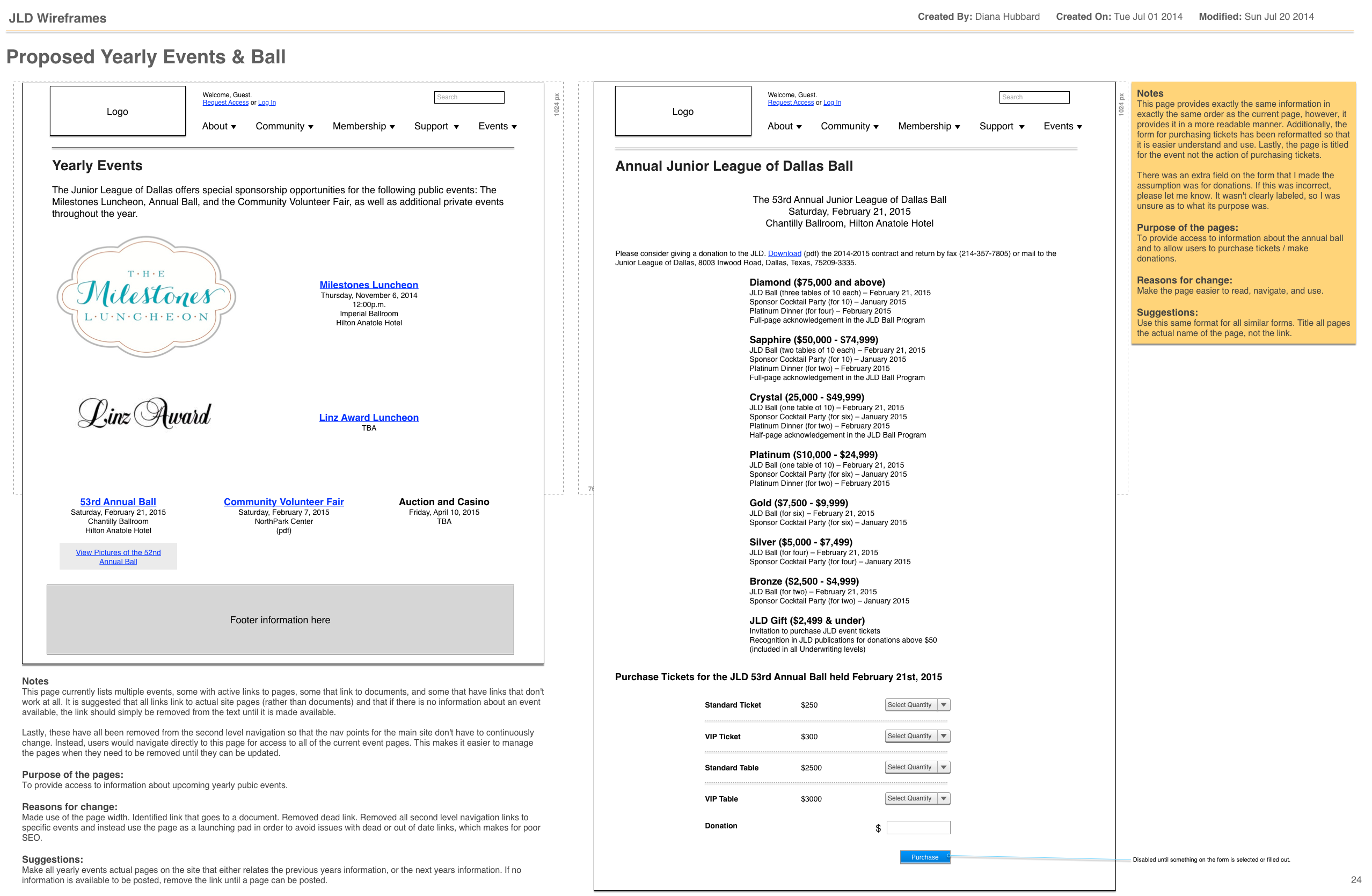1372x896 pixels.
Task: Click the Linz Award logo image
Action: [x=145, y=413]
